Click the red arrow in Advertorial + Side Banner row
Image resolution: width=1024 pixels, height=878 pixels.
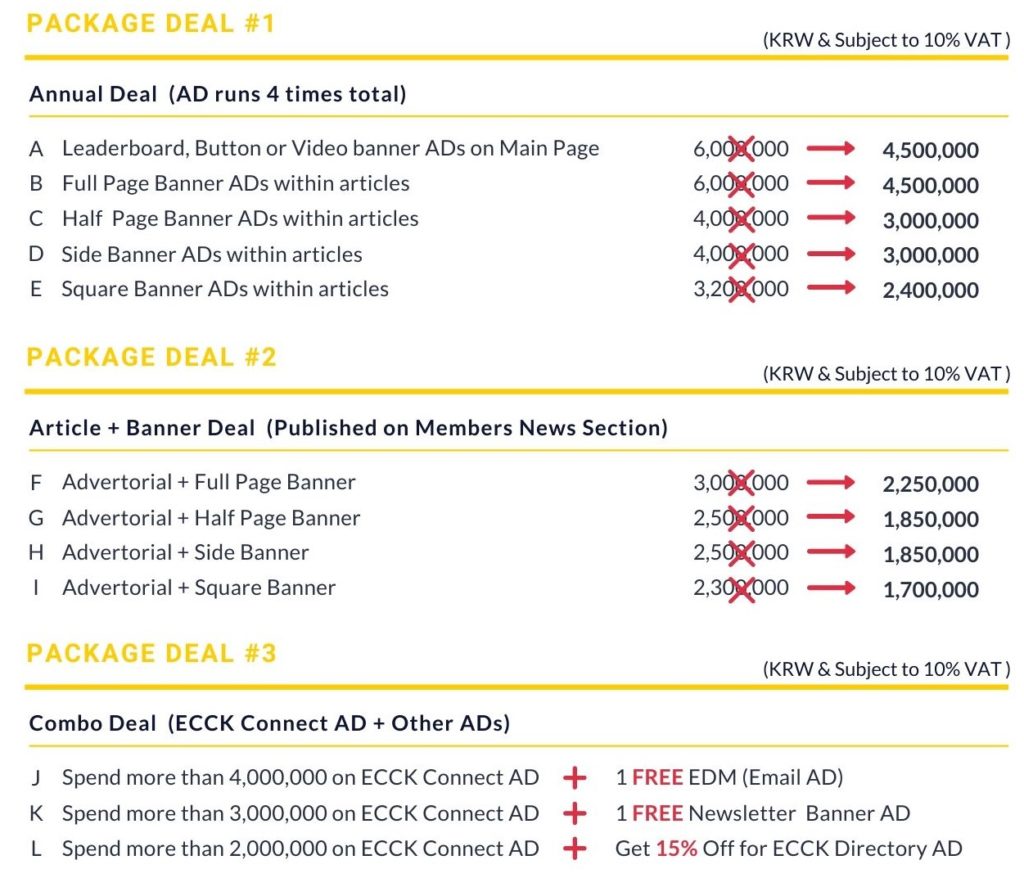(831, 553)
